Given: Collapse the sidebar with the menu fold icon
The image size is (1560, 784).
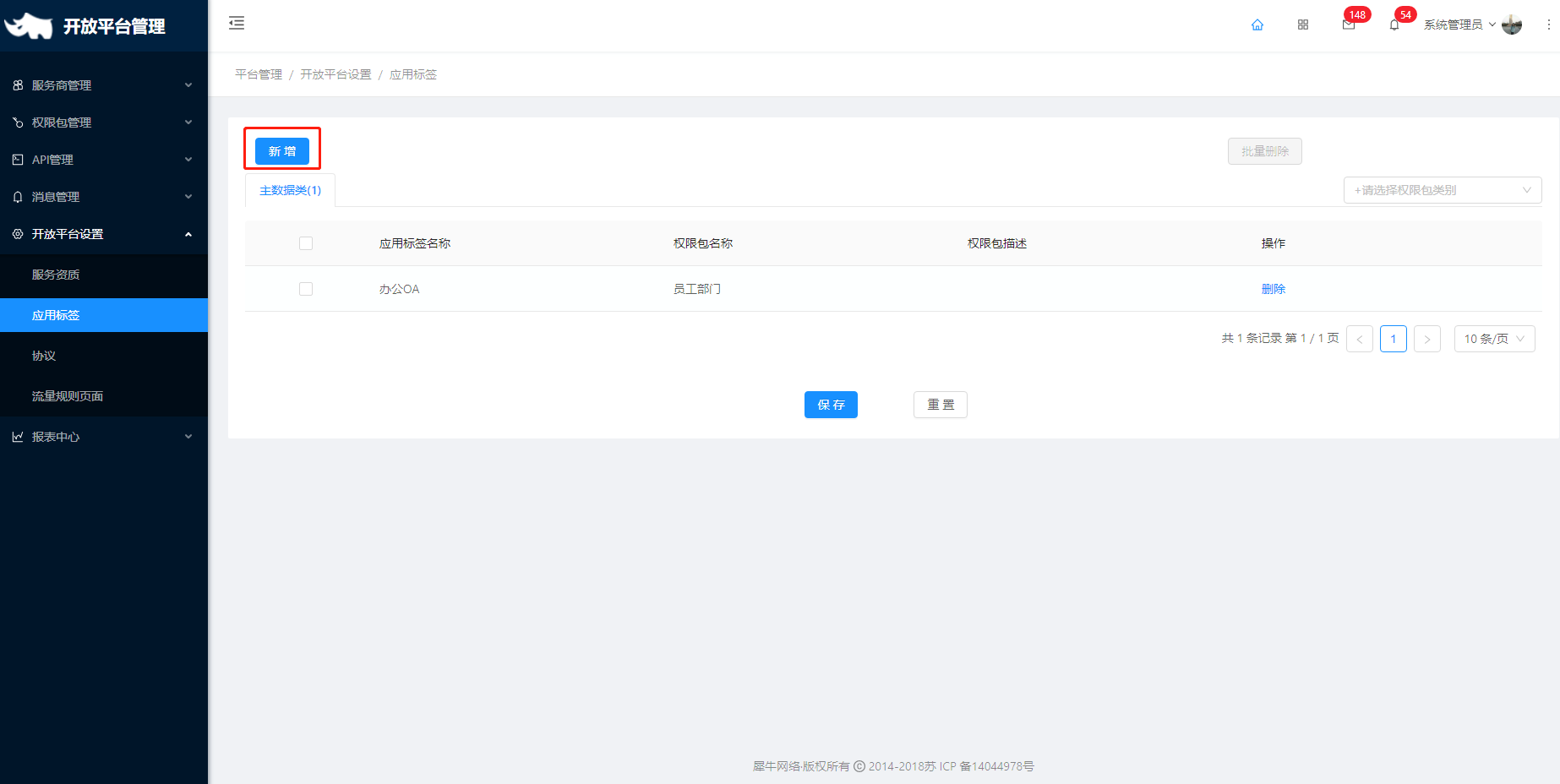Looking at the screenshot, I should (237, 24).
